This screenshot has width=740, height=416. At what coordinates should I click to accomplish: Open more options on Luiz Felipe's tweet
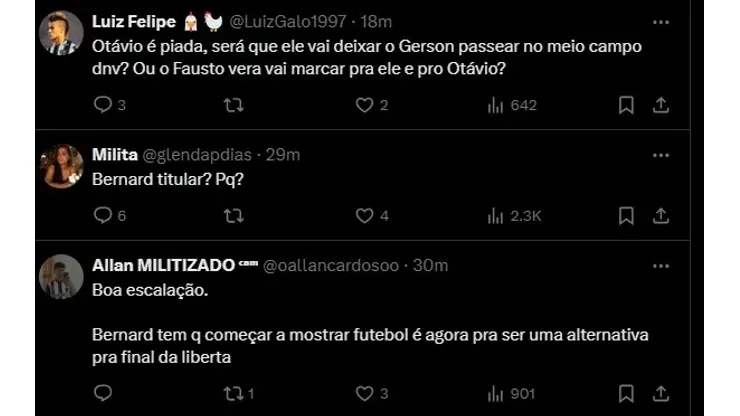click(x=661, y=21)
